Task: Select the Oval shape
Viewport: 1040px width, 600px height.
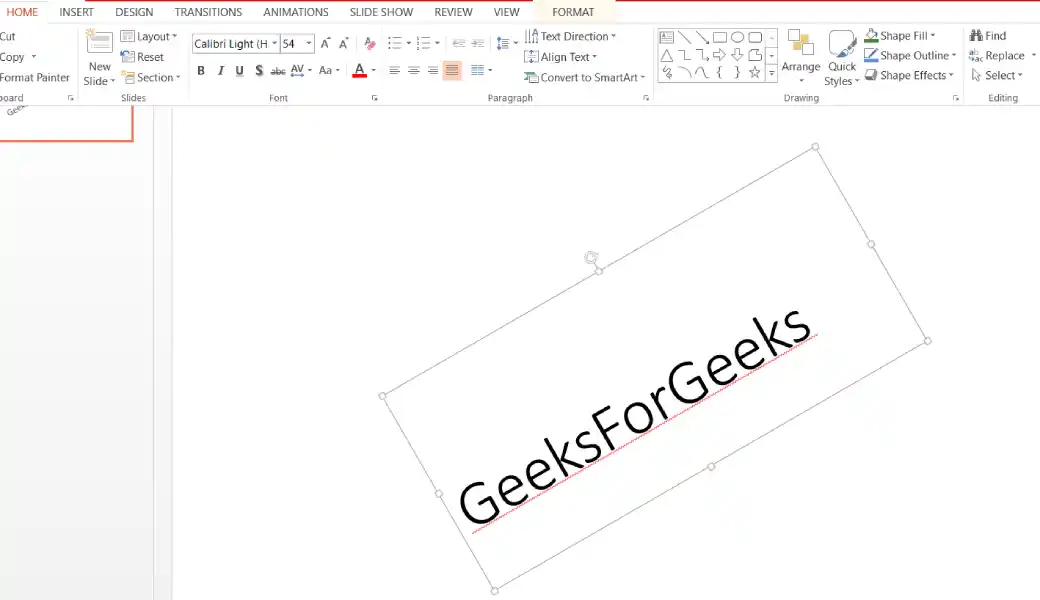Action: (737, 37)
